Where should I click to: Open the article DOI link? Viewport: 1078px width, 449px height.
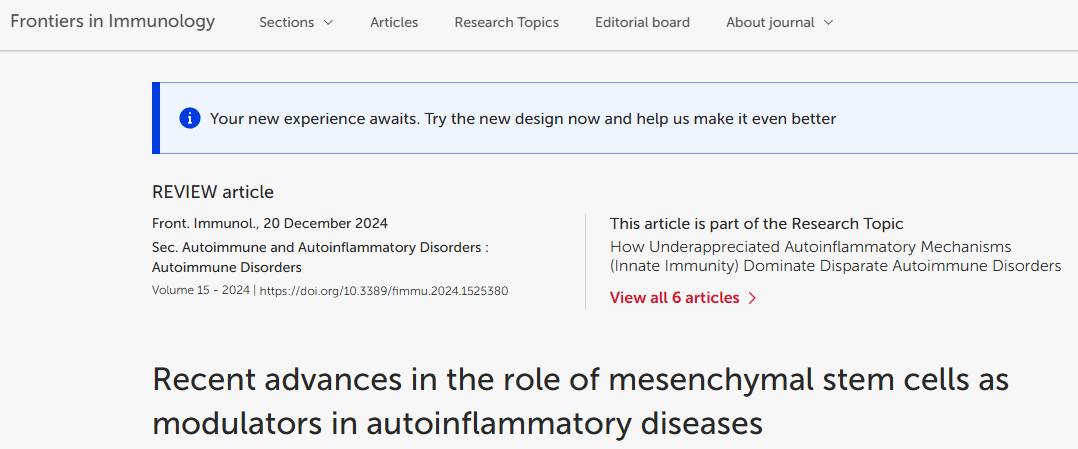point(384,291)
